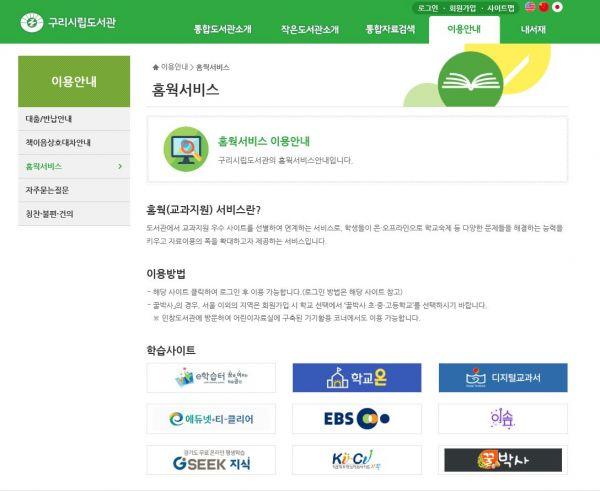Click the home icon in breadcrumb

click(155, 67)
